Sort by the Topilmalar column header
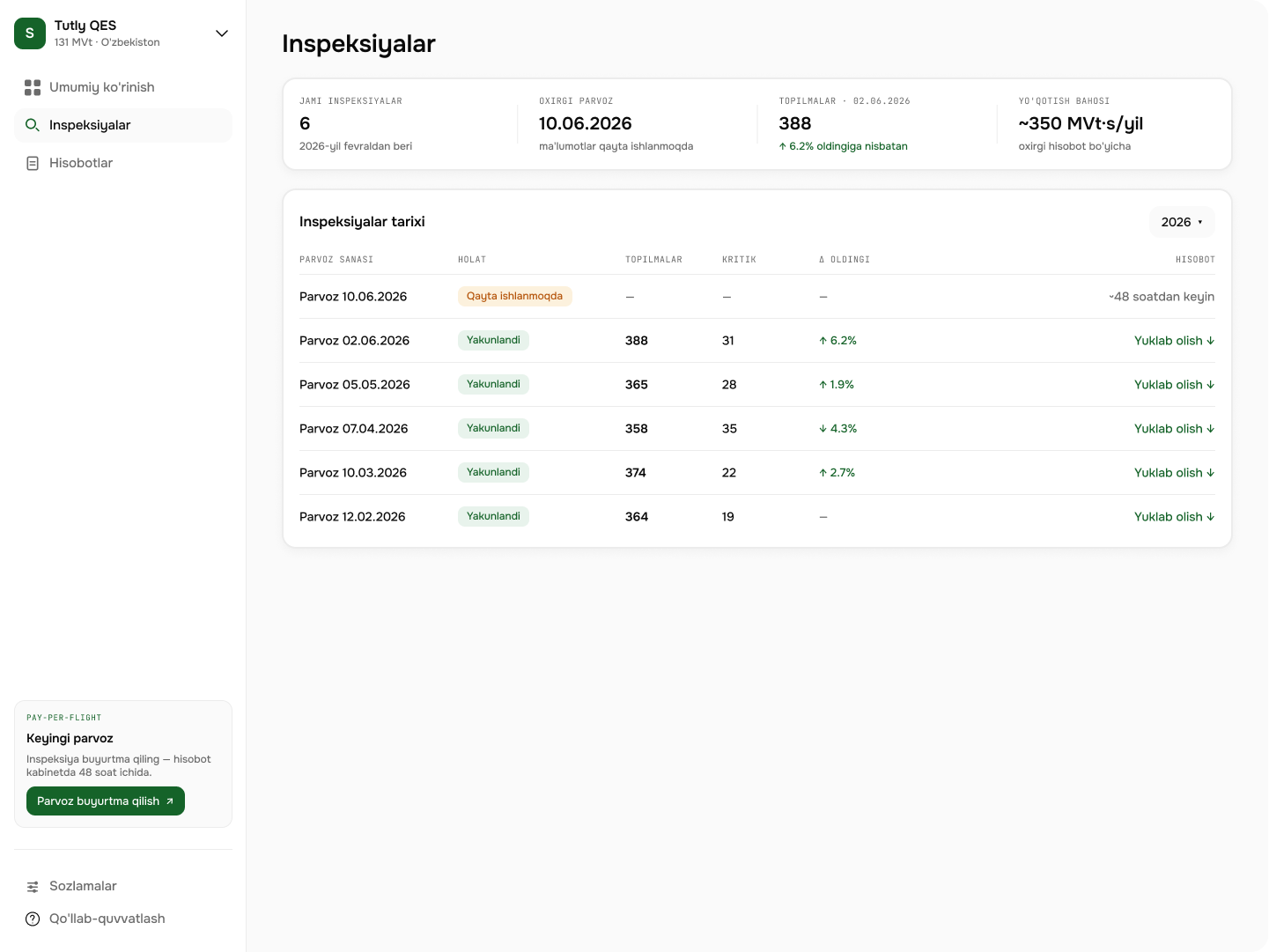Screen dimensions: 1269x952 click(653, 260)
